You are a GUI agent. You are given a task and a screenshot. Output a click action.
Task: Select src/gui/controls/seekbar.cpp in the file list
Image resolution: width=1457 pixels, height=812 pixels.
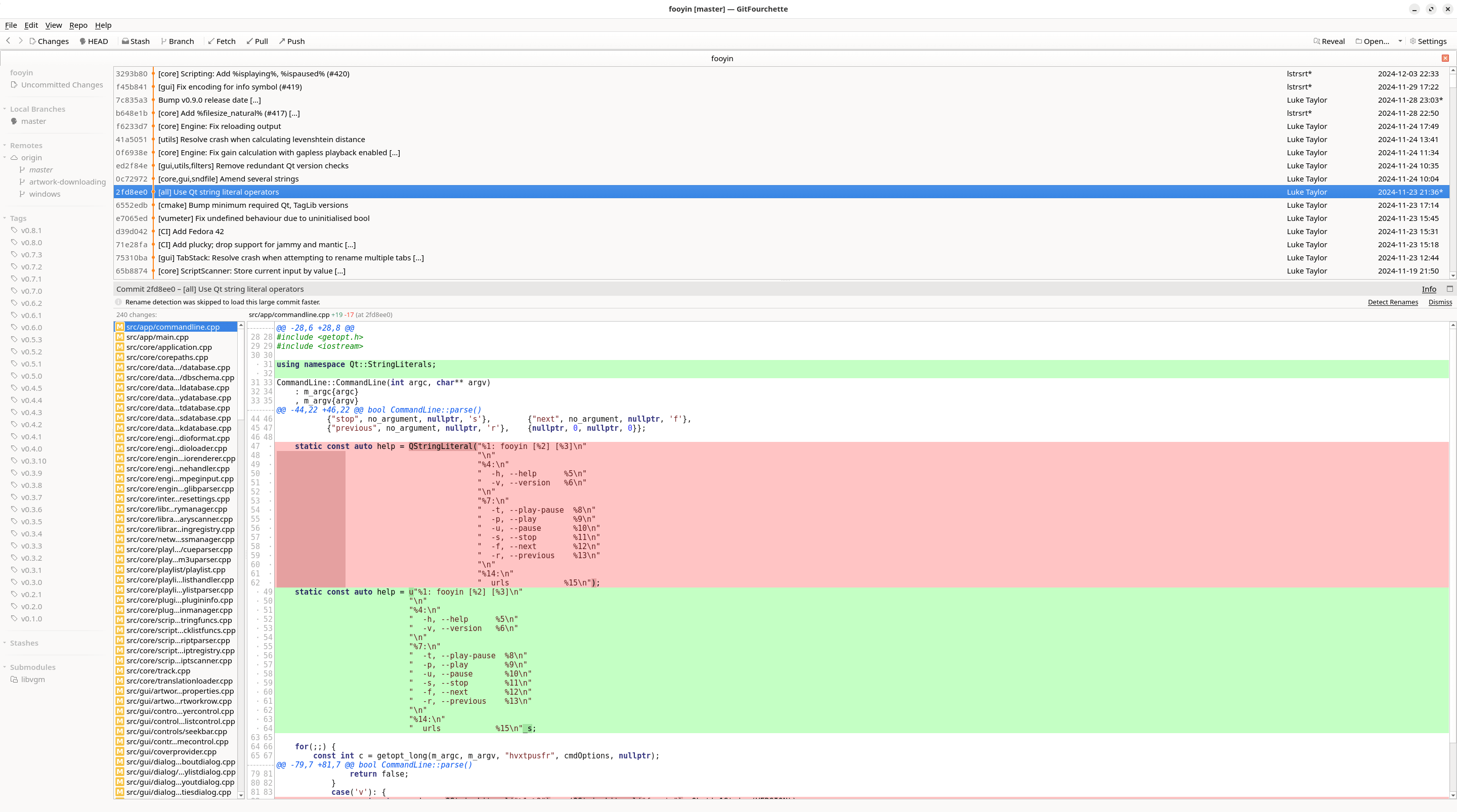tap(176, 731)
